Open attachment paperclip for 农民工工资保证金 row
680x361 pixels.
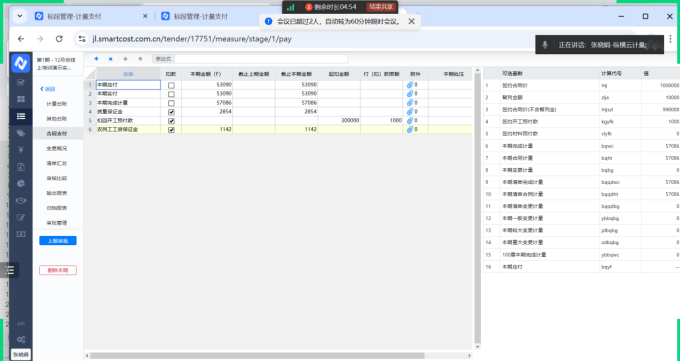pyautogui.click(x=409, y=129)
